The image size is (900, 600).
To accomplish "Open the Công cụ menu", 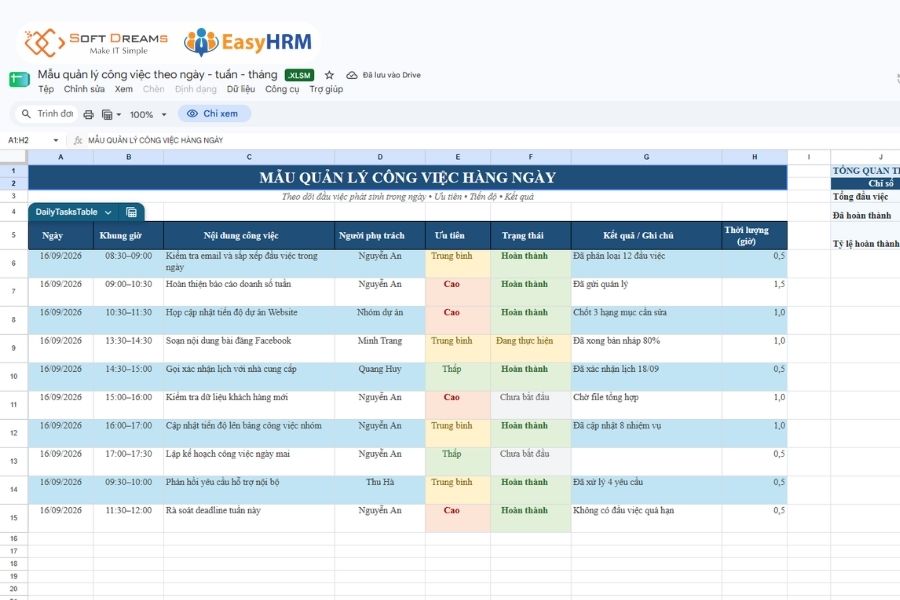I will [x=282, y=89].
